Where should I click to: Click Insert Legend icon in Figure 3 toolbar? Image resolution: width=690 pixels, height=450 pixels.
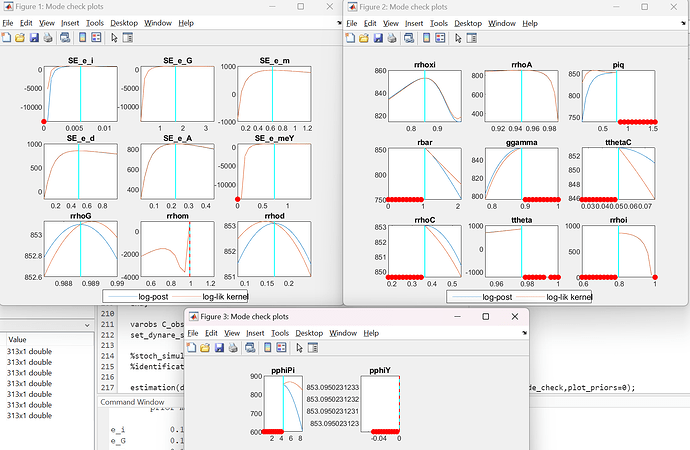point(281,348)
